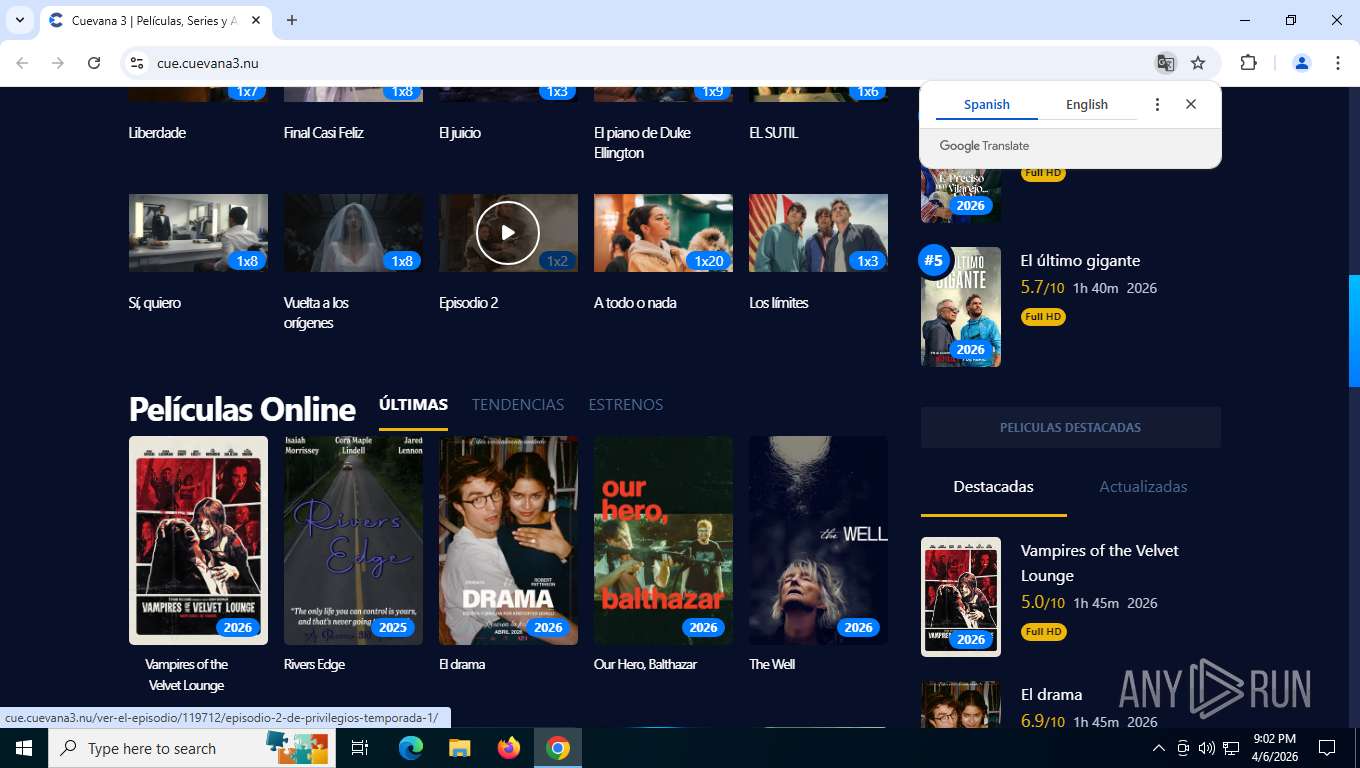Select Spanish in translate popup
The width and height of the screenshot is (1360, 768).
tap(987, 104)
